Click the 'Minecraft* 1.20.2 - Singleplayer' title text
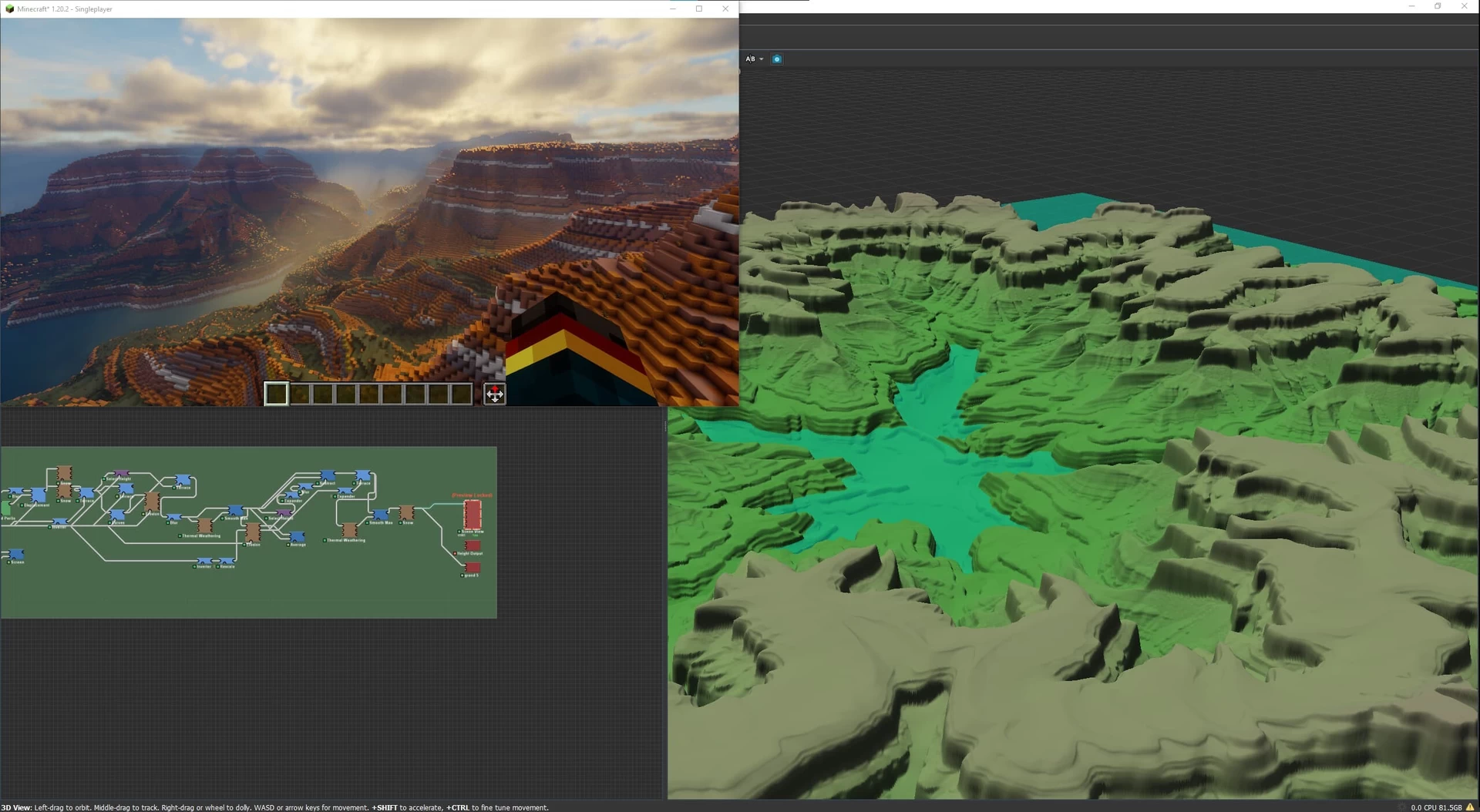Viewport: 1480px width, 812px height. click(x=65, y=9)
